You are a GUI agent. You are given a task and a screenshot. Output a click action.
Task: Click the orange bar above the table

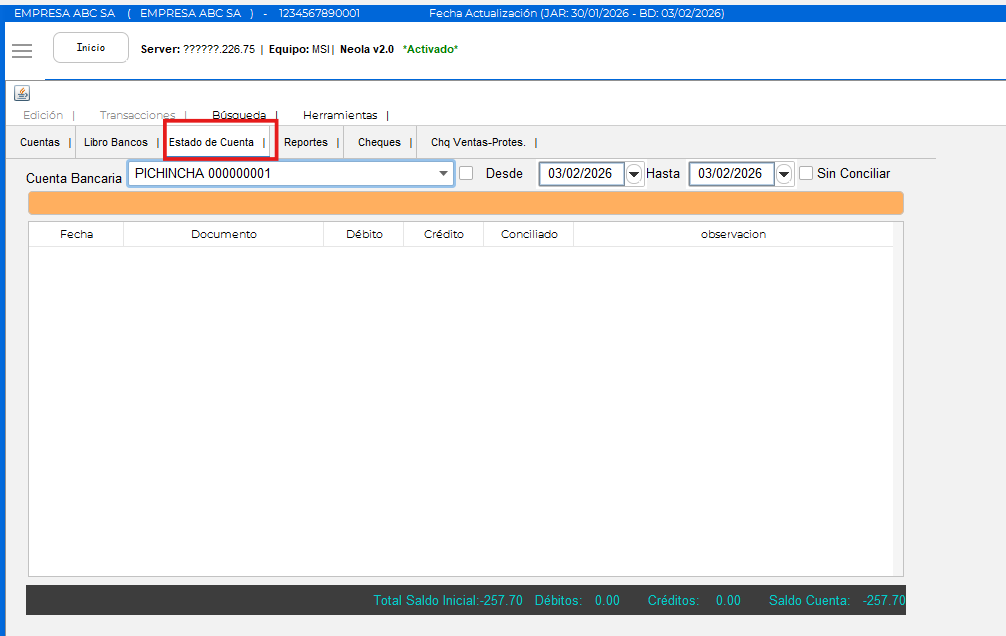pos(465,203)
